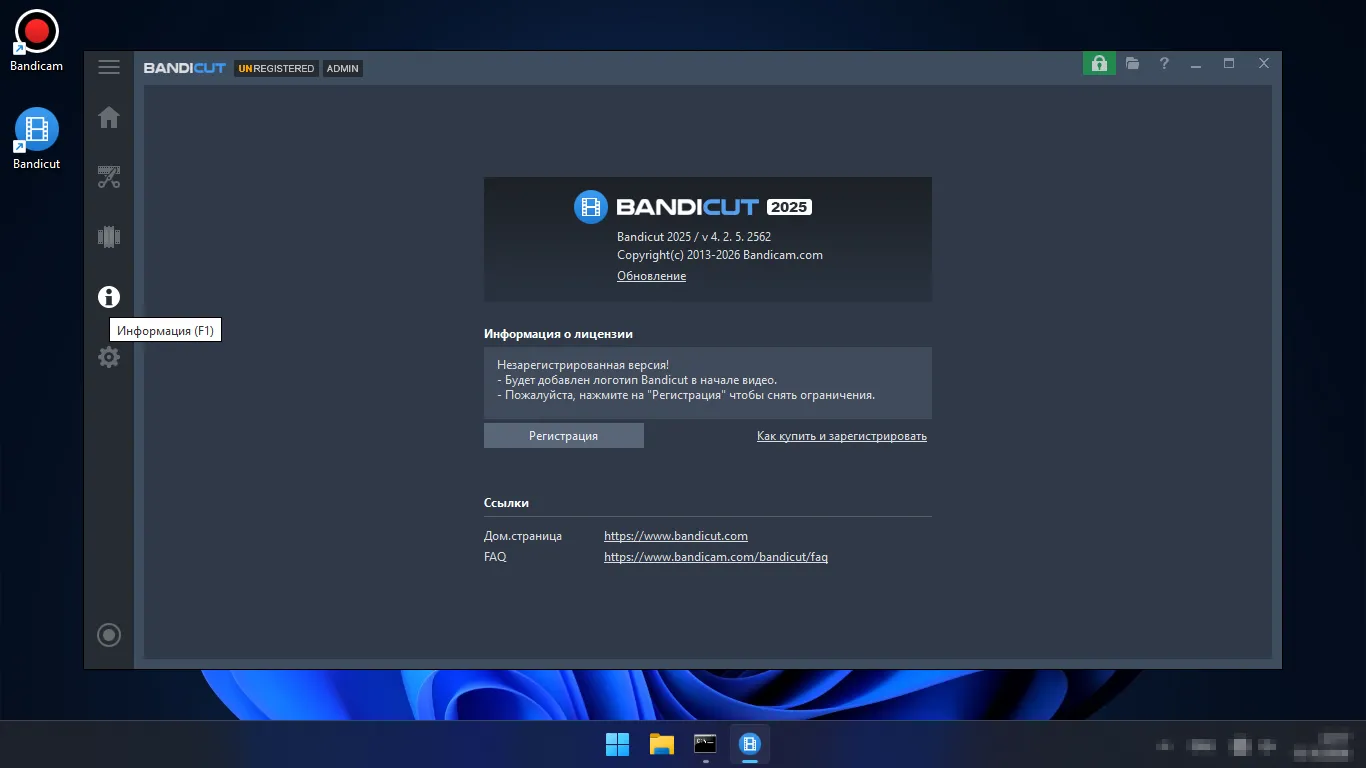Open the settings gear in the sidebar
This screenshot has height=768, width=1366.
[109, 357]
